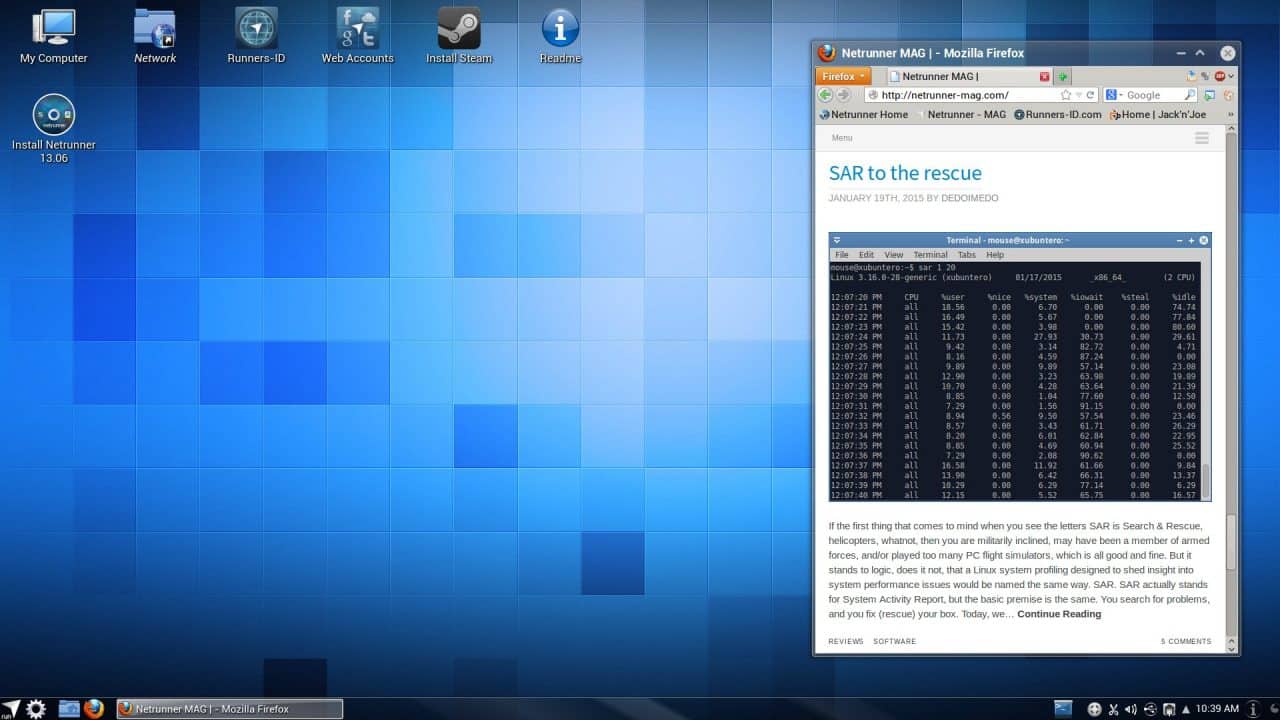Open the 5 Comments link
1280x720 pixels.
pyautogui.click(x=1185, y=641)
